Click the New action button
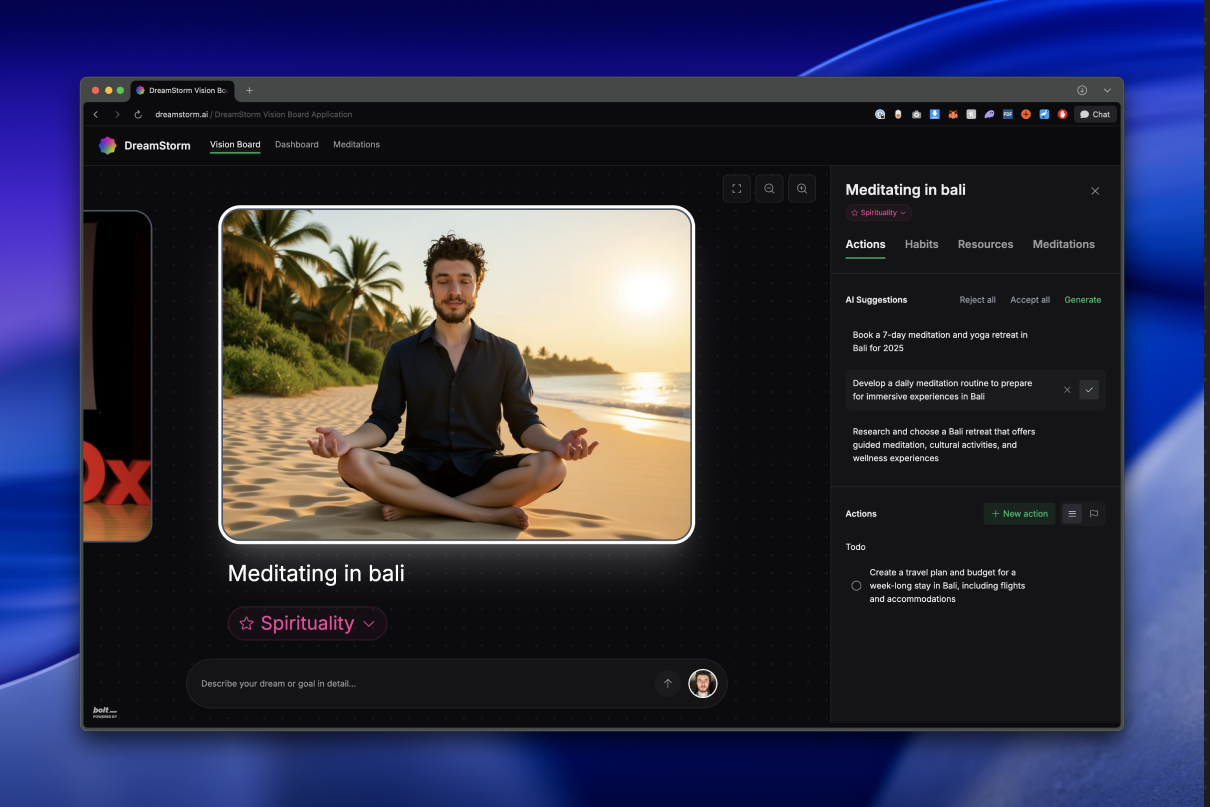 [1019, 514]
